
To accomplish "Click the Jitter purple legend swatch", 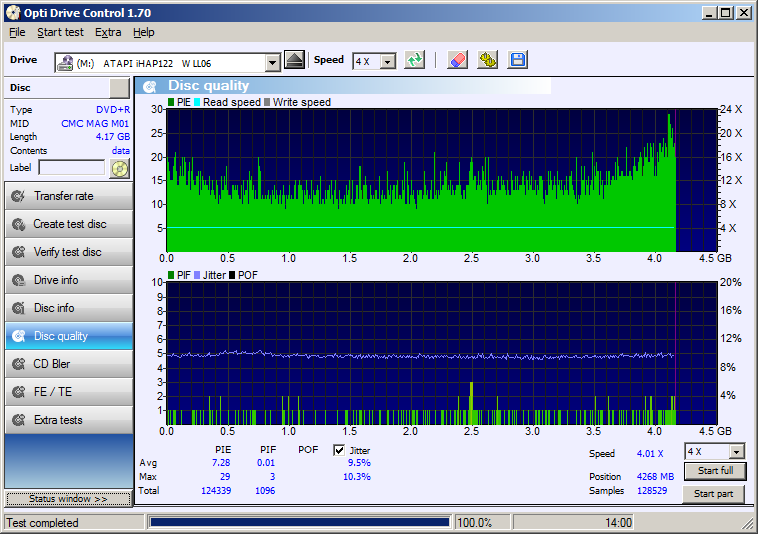I will [197, 275].
